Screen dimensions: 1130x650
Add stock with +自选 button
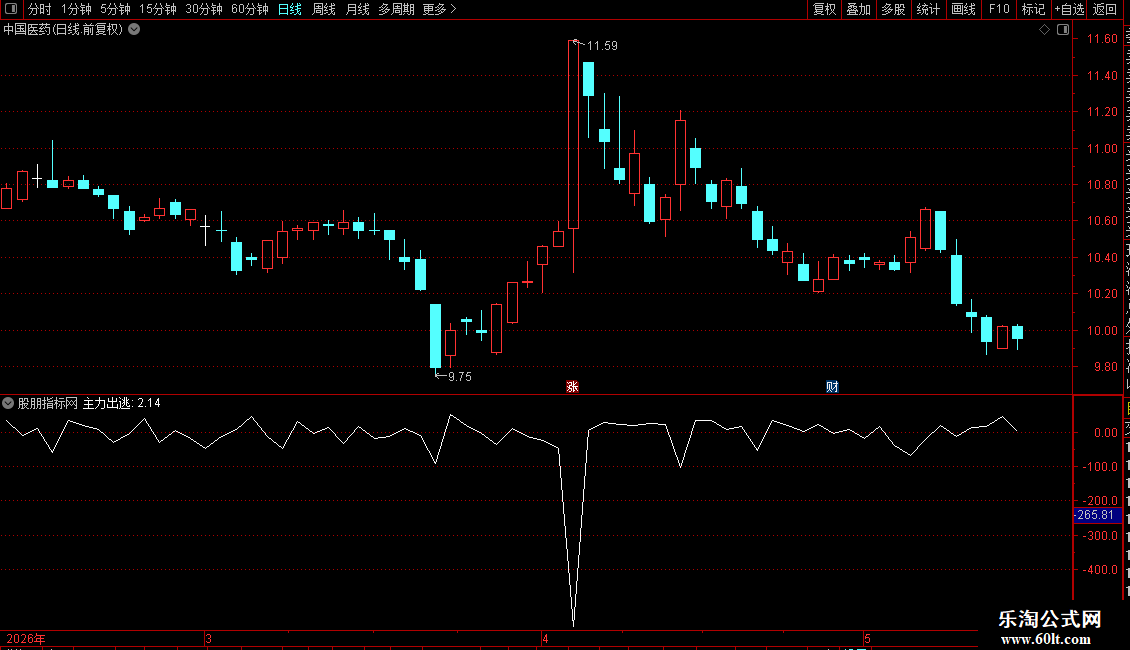point(1069,9)
